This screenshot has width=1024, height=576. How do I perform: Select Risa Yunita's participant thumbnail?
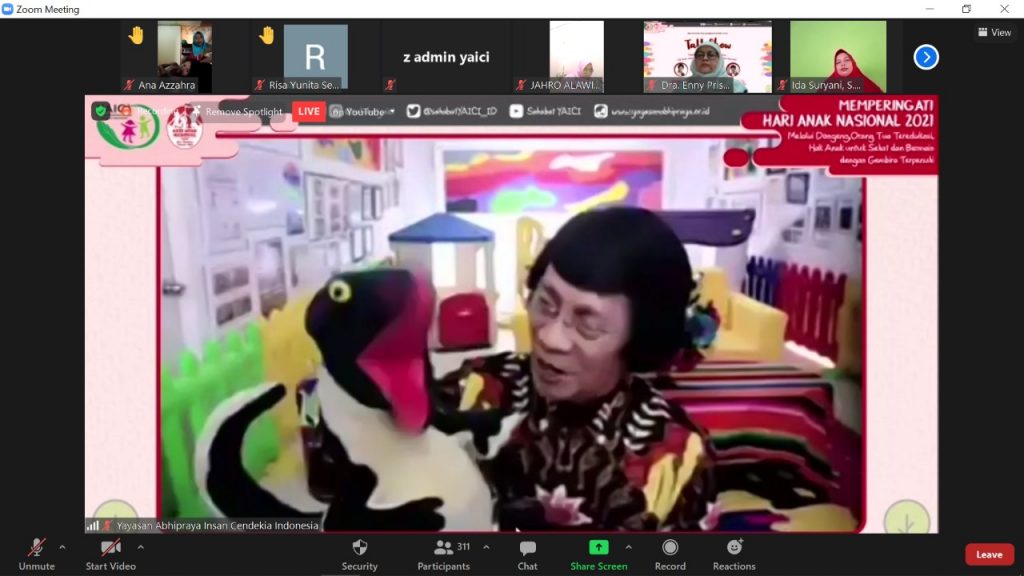[315, 57]
